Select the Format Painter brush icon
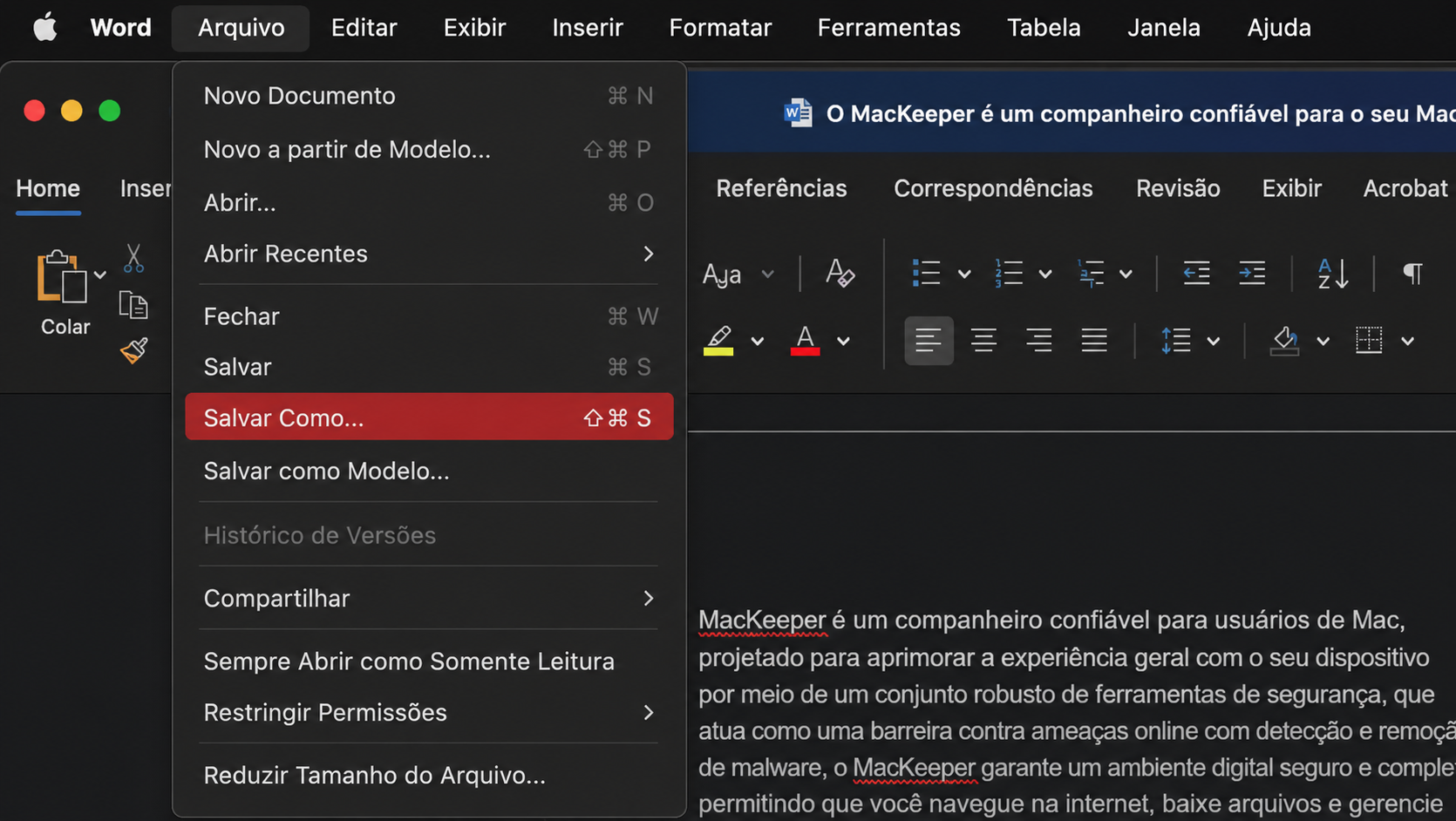This screenshot has height=821, width=1456. (133, 350)
